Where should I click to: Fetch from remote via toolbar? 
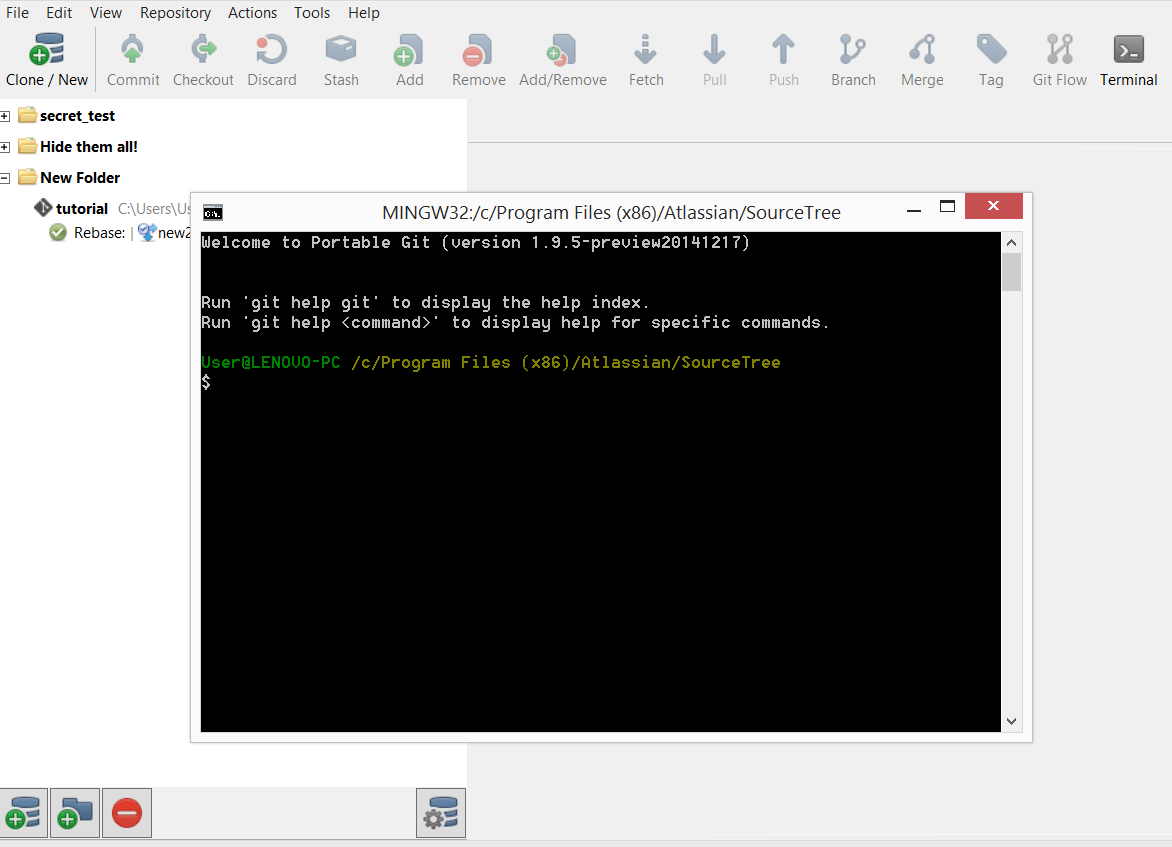point(646,61)
